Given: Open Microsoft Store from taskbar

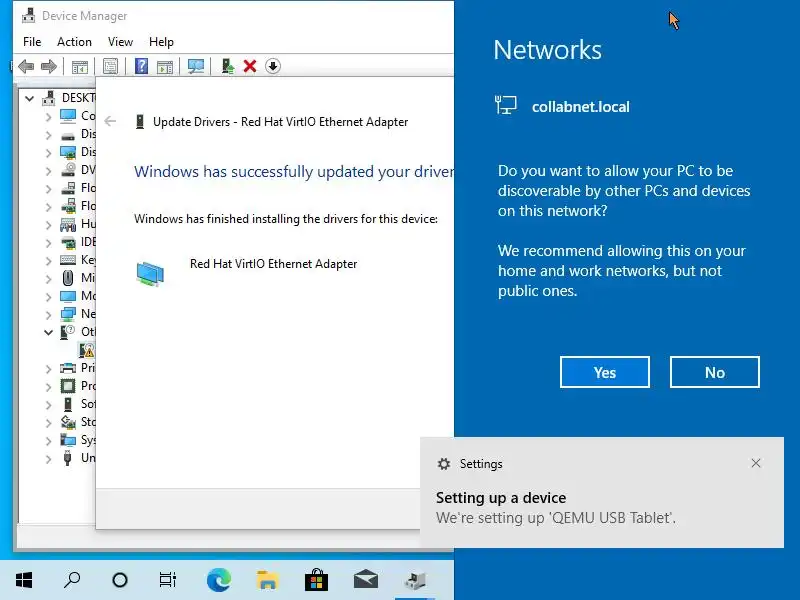Looking at the screenshot, I should 316,580.
